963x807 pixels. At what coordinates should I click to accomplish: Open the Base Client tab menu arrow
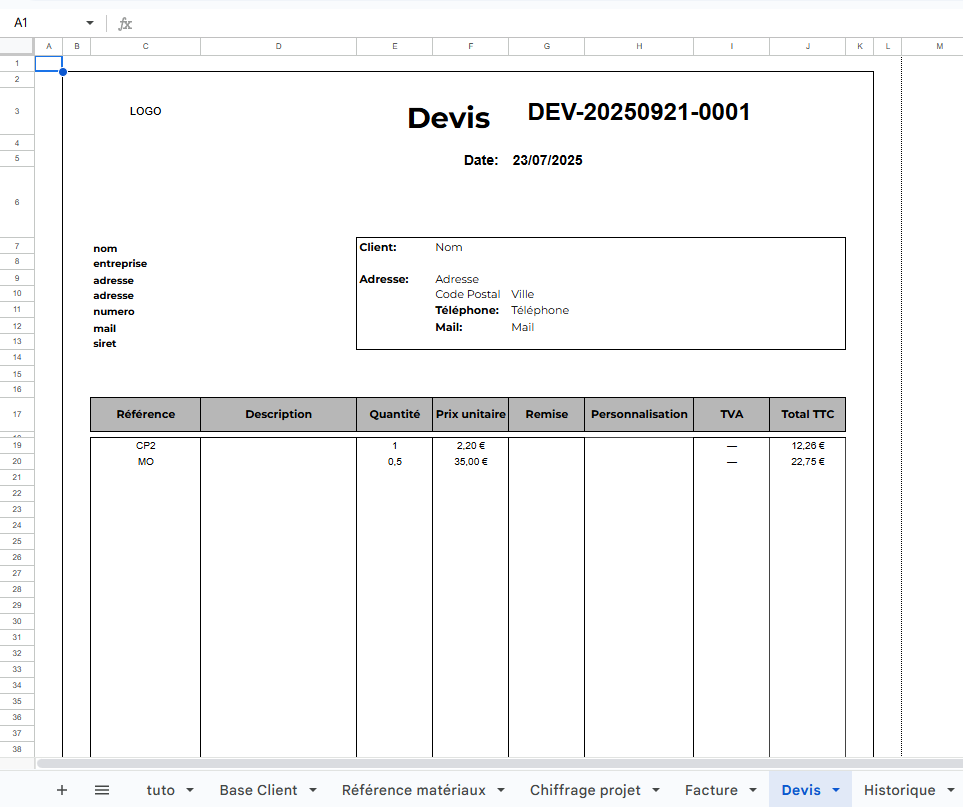tap(314, 789)
